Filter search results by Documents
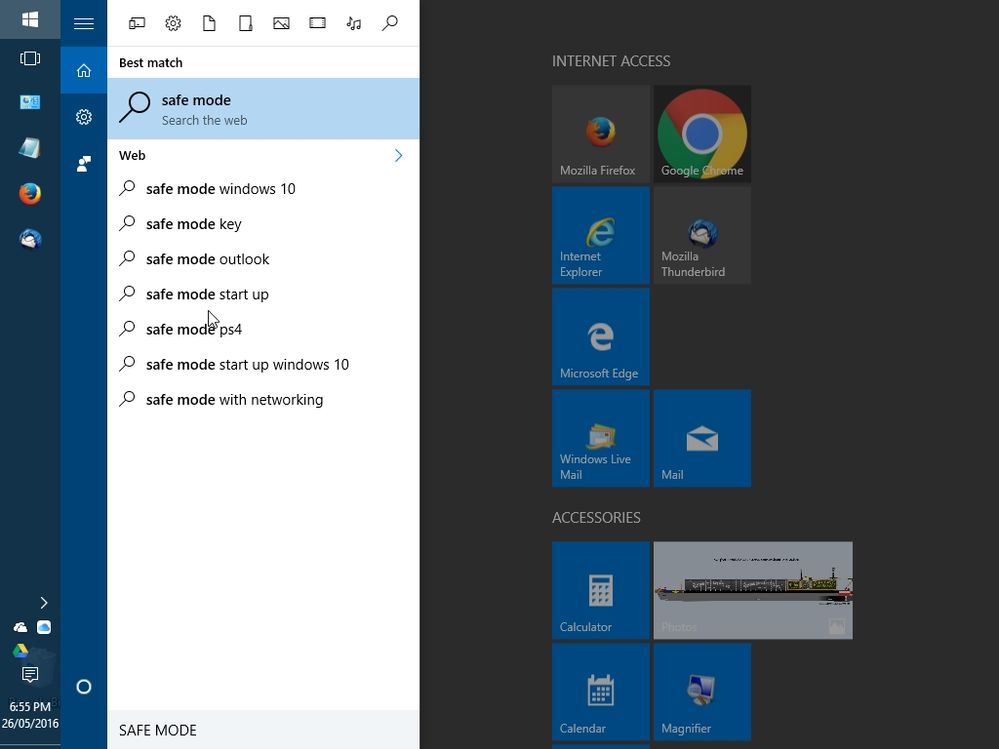This screenshot has height=749, width=999. click(209, 24)
